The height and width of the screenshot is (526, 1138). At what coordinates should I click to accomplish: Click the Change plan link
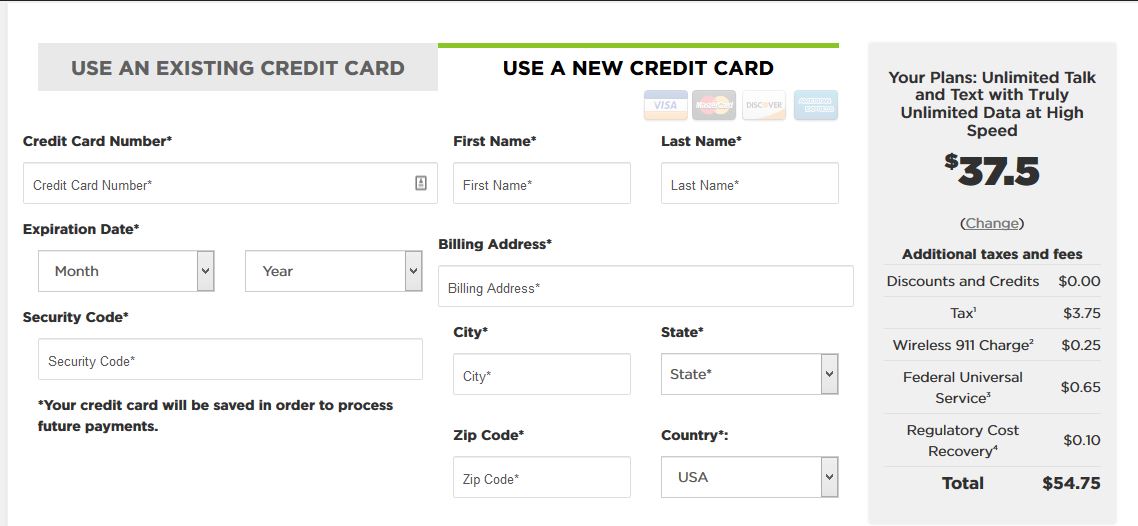(991, 223)
